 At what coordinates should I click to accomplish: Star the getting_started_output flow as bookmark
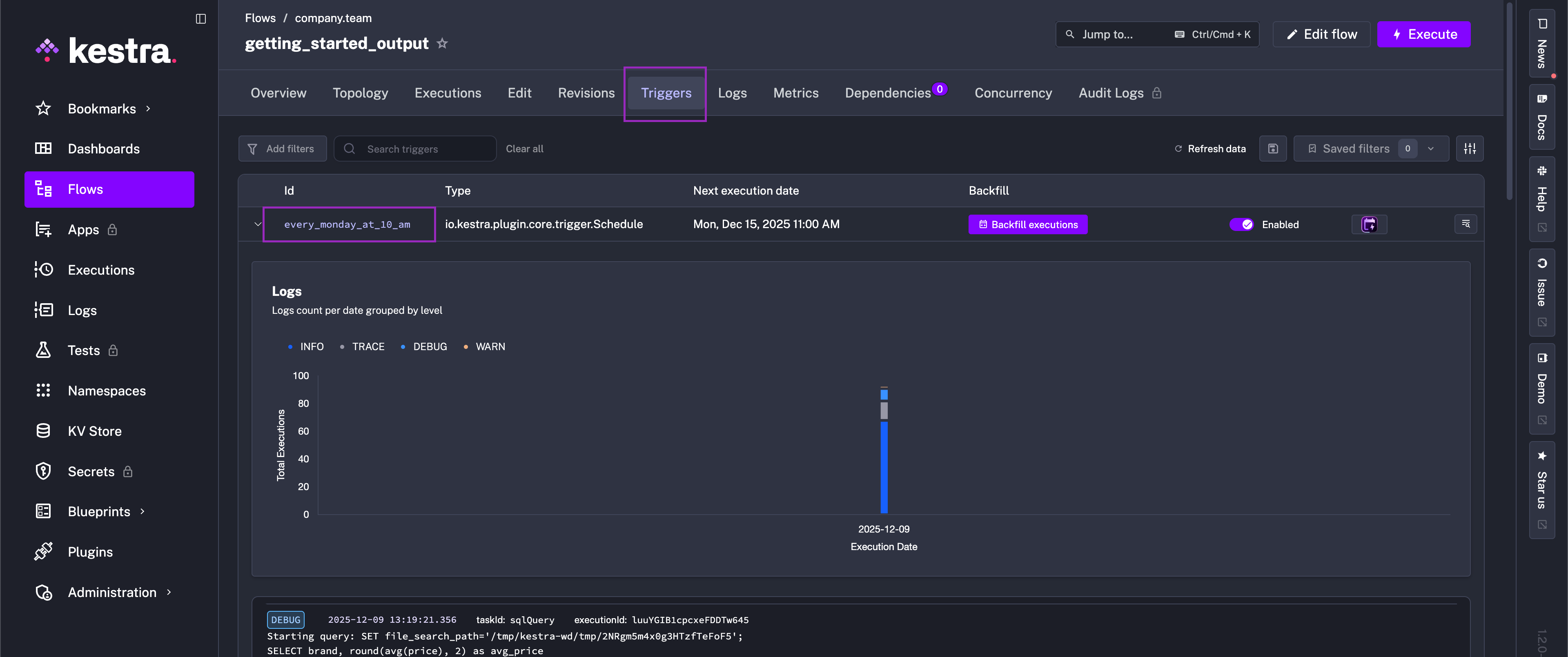click(x=443, y=43)
